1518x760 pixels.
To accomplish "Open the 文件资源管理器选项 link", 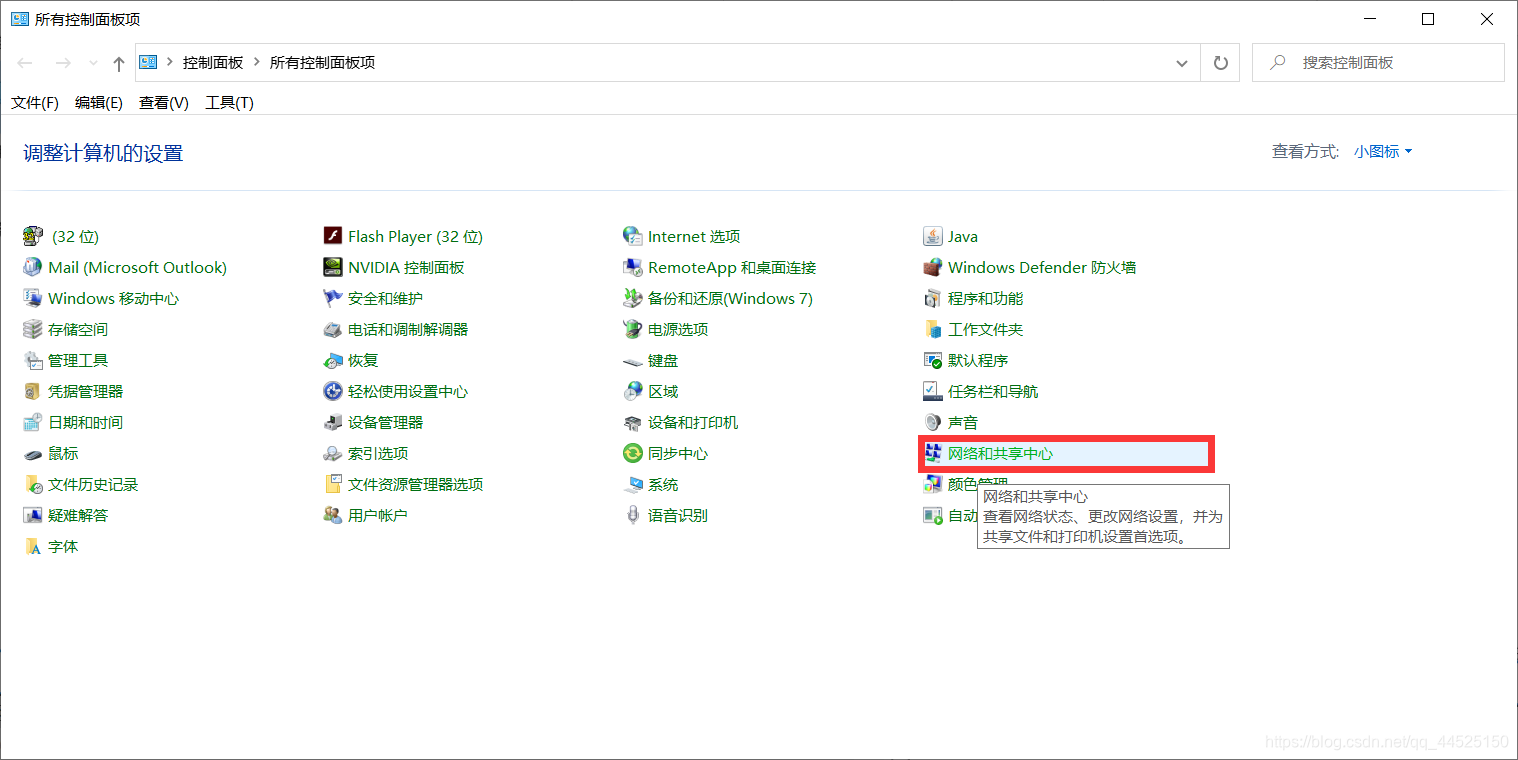I will 415,484.
